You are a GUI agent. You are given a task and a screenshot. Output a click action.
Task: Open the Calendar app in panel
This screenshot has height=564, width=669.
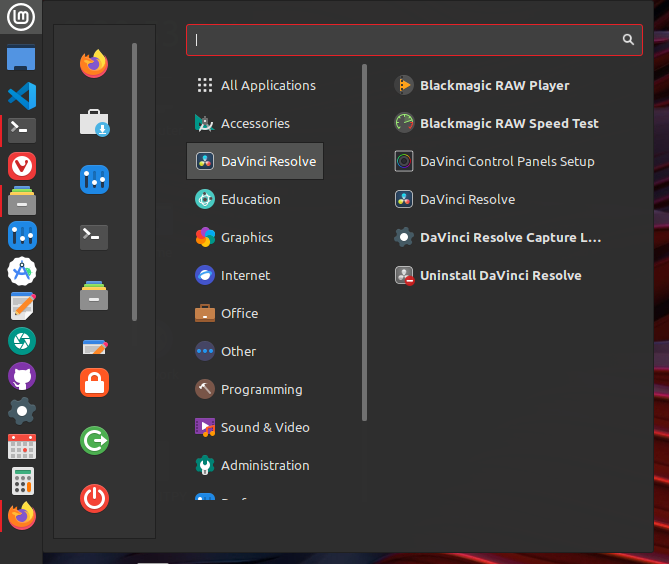pos(22,446)
